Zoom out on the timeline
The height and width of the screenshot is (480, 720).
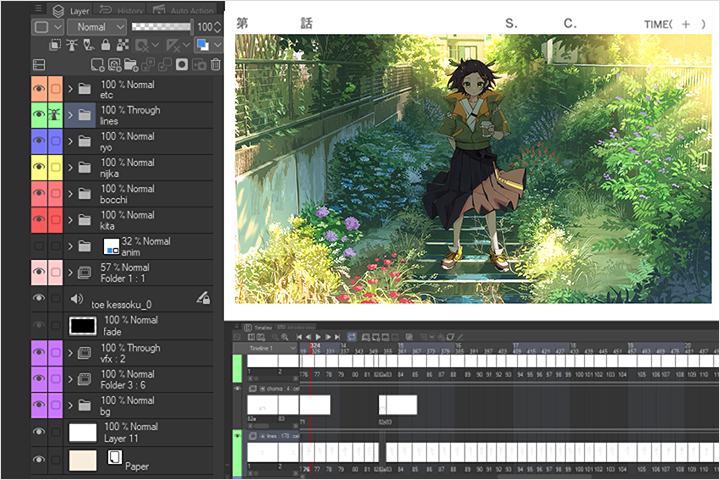pyautogui.click(x=275, y=337)
